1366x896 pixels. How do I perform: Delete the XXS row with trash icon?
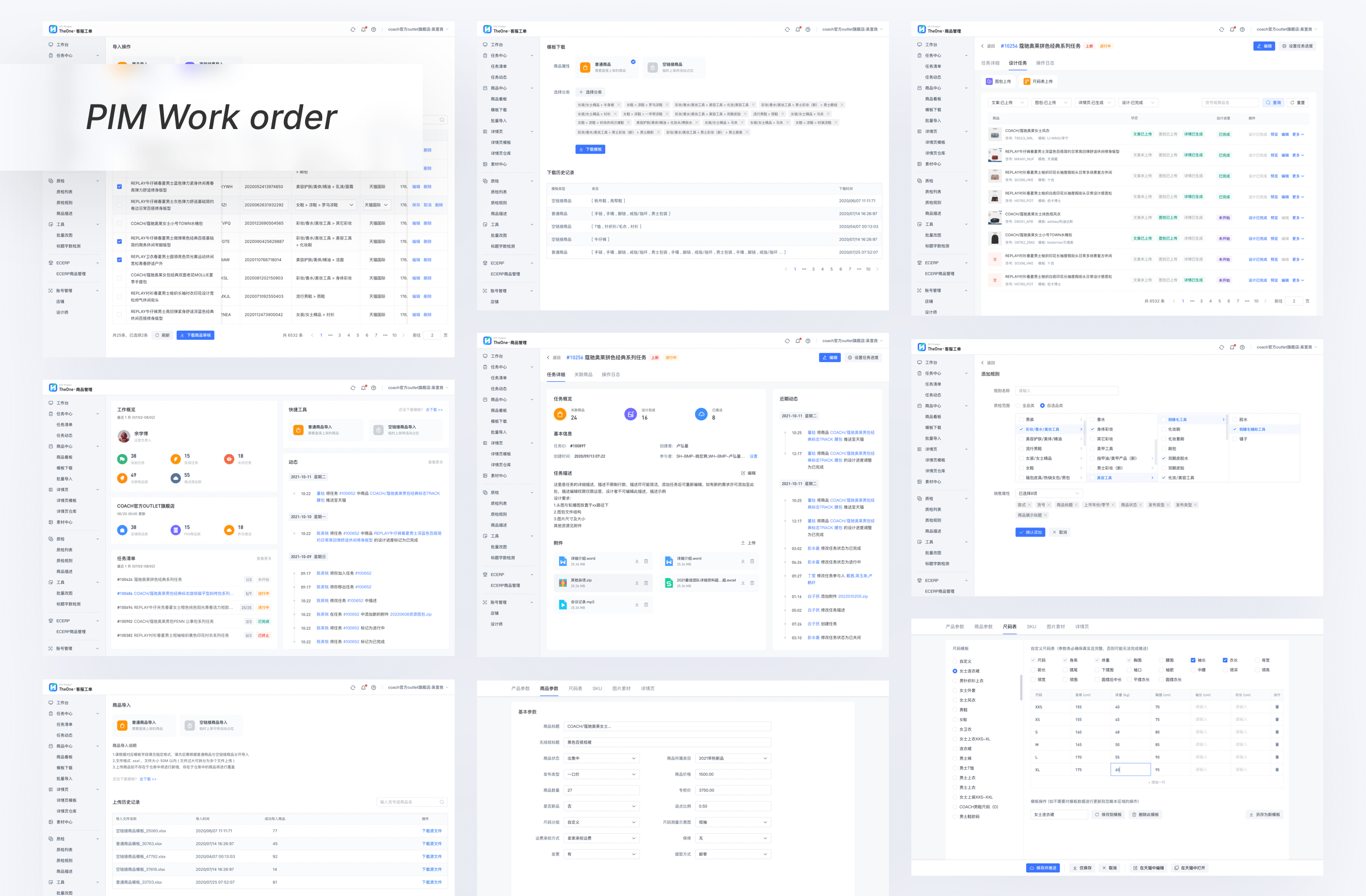(1276, 707)
